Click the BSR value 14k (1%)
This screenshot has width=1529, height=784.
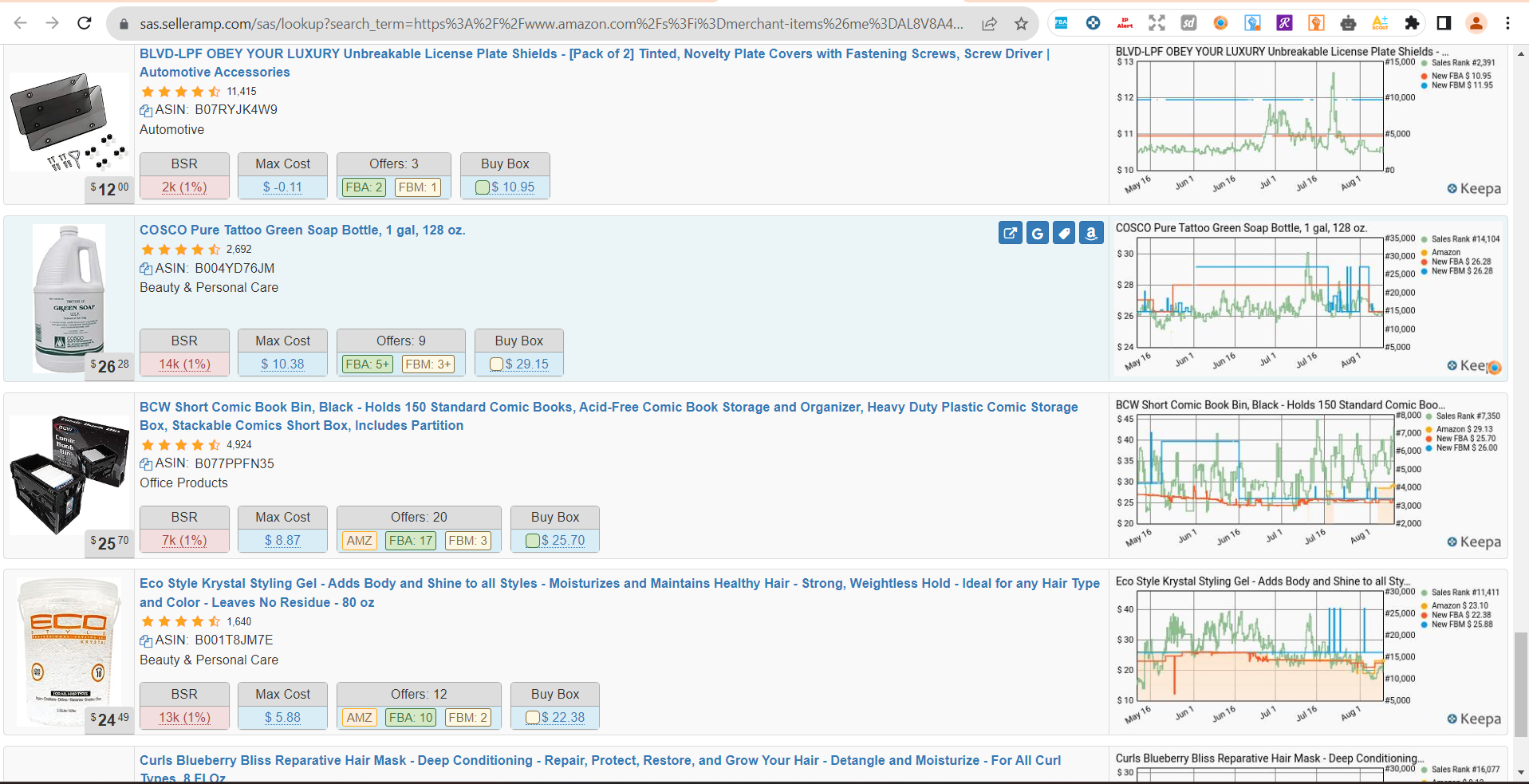coord(184,364)
